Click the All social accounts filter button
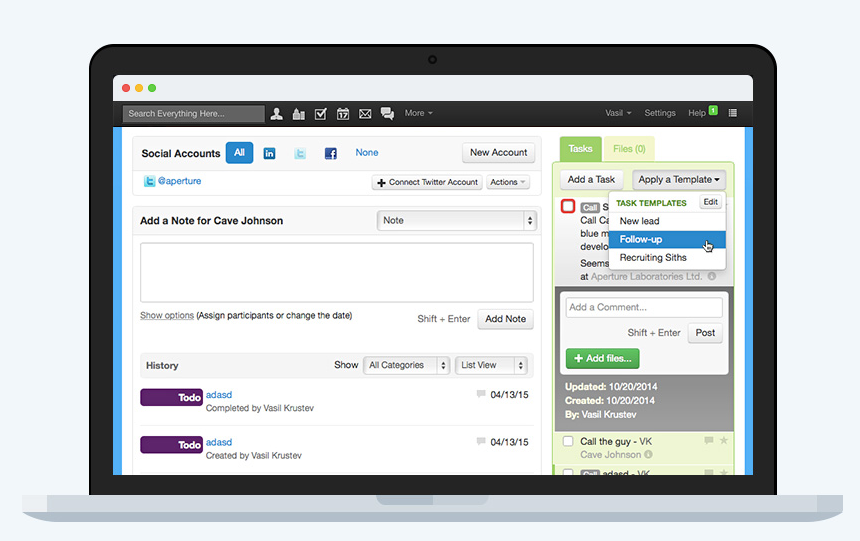Screen dimensions: 860x541 coord(240,153)
